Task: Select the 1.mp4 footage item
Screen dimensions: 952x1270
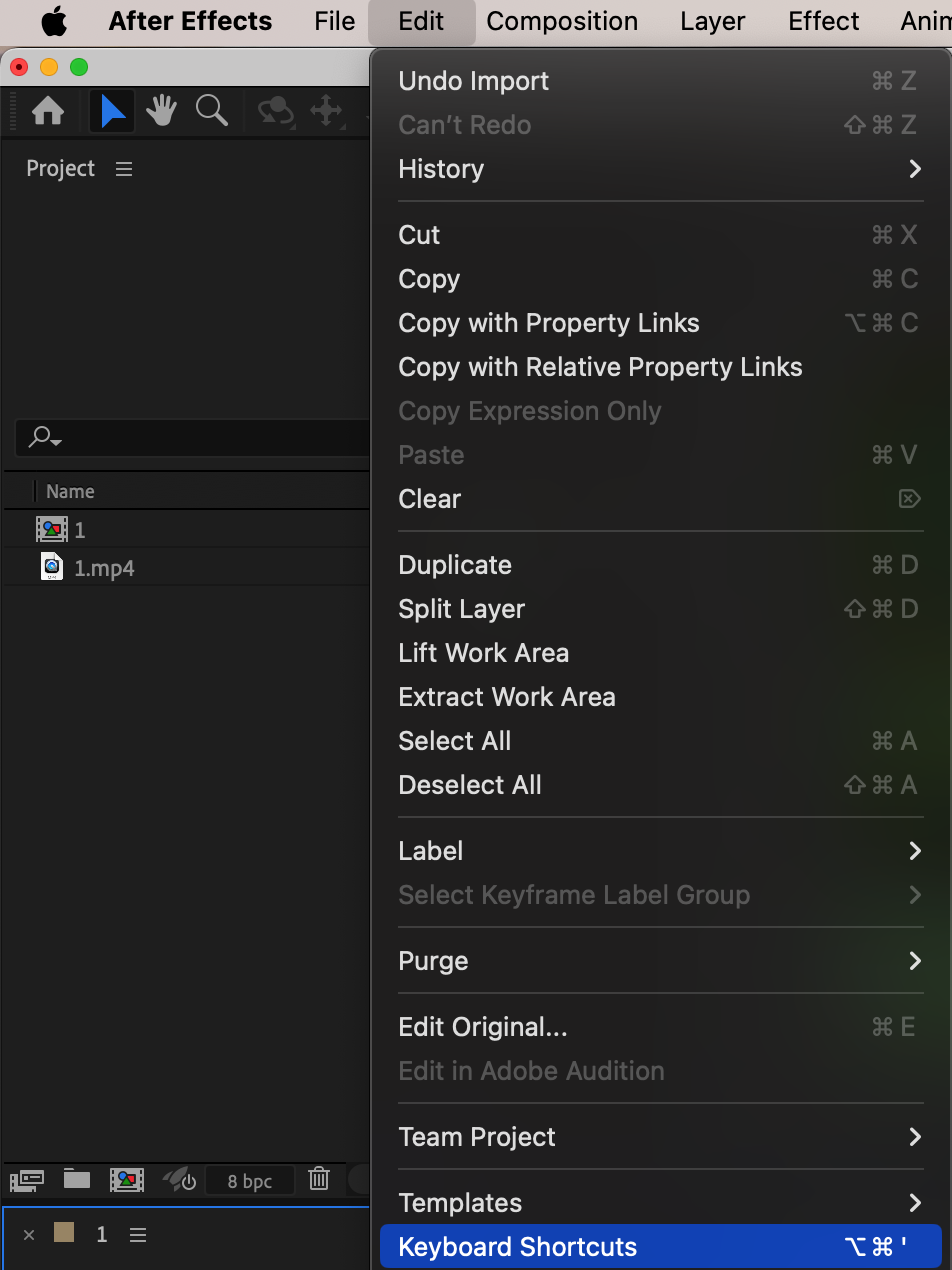Action: pos(104,568)
